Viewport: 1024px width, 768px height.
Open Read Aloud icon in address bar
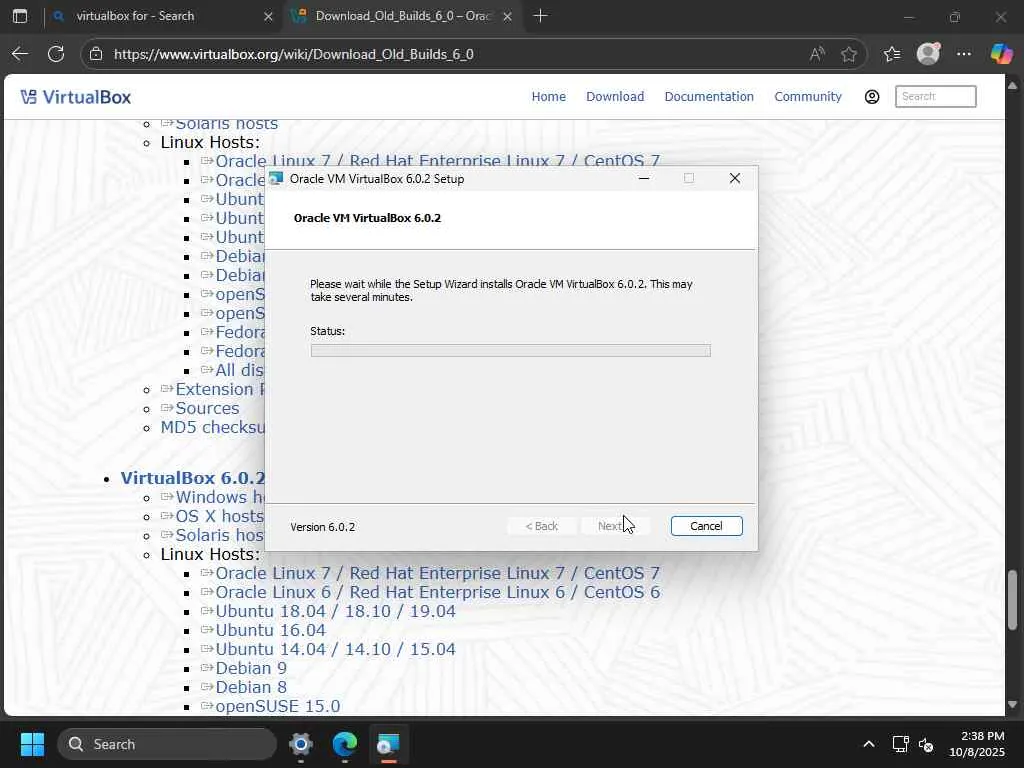pyautogui.click(x=816, y=54)
